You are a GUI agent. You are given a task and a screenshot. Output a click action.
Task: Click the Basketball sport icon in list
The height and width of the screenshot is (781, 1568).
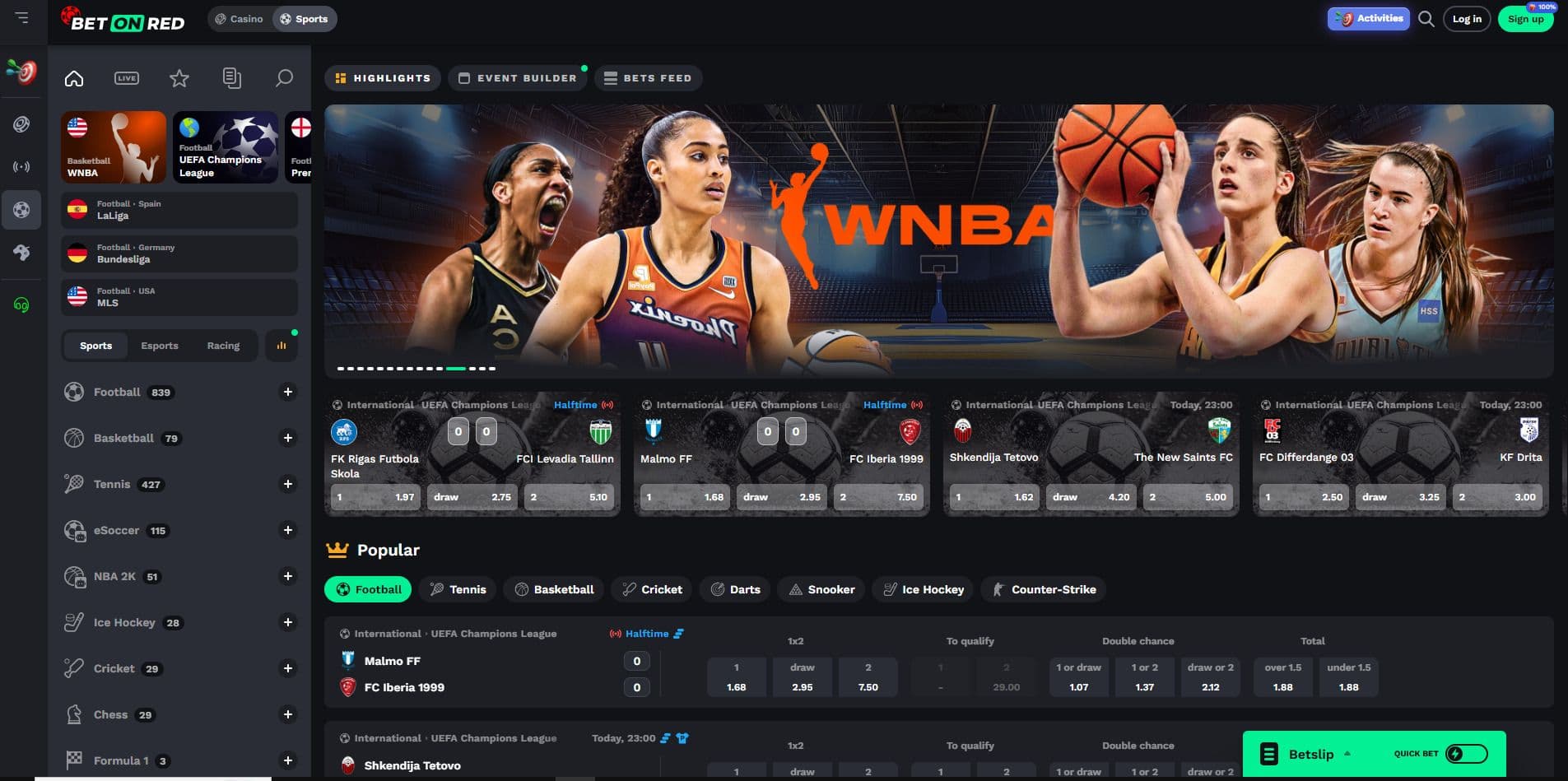point(74,438)
